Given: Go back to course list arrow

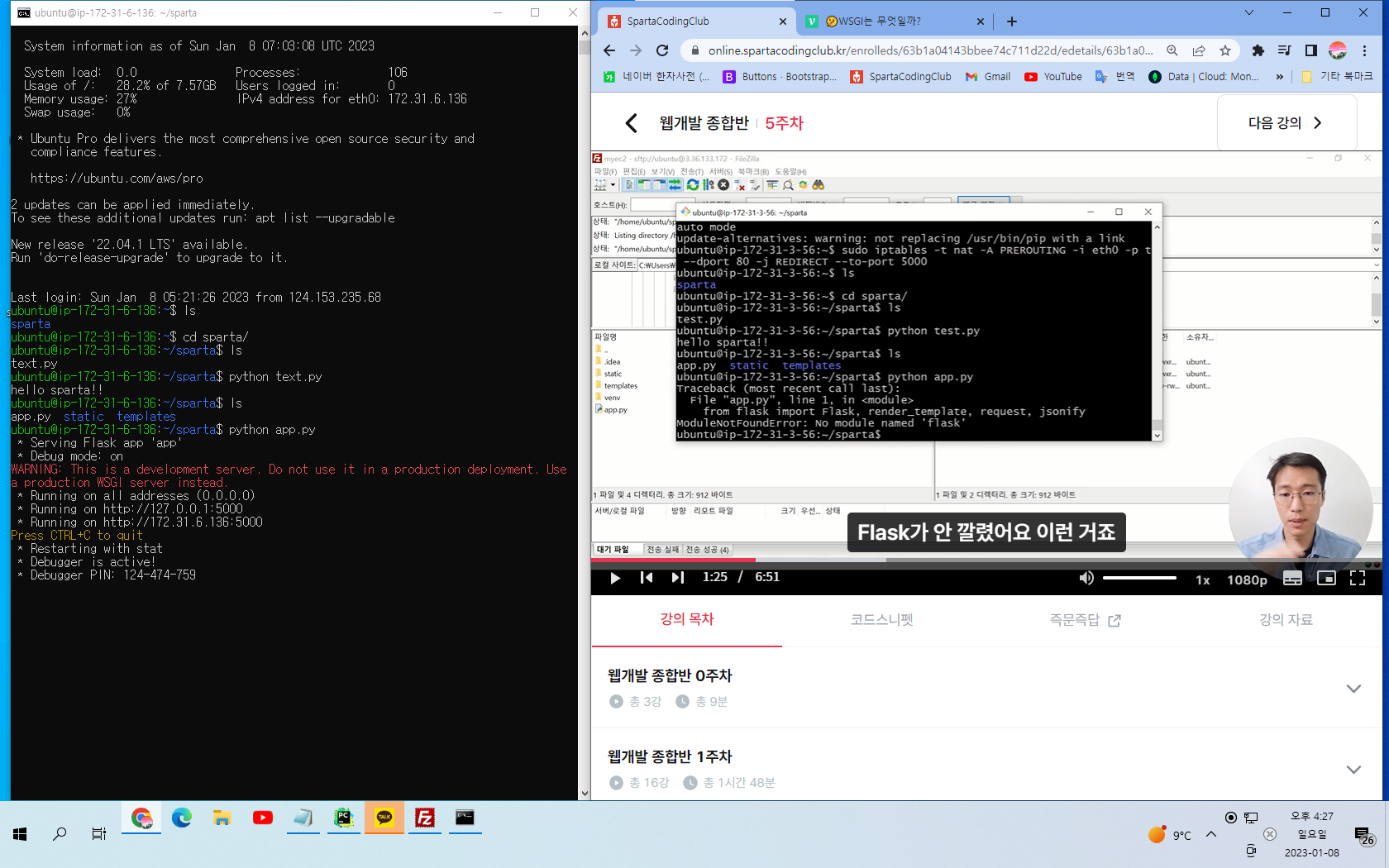Looking at the screenshot, I should [632, 123].
